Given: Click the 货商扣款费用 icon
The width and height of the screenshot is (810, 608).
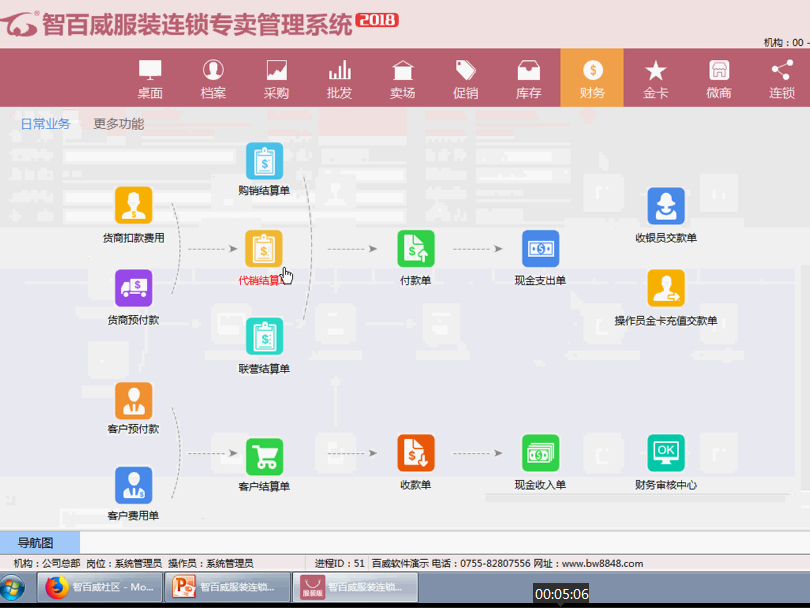Looking at the screenshot, I should pyautogui.click(x=134, y=206).
